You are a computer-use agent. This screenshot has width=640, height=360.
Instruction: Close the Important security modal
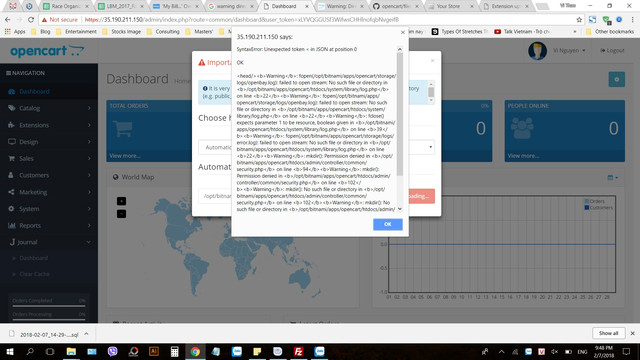[432, 60]
